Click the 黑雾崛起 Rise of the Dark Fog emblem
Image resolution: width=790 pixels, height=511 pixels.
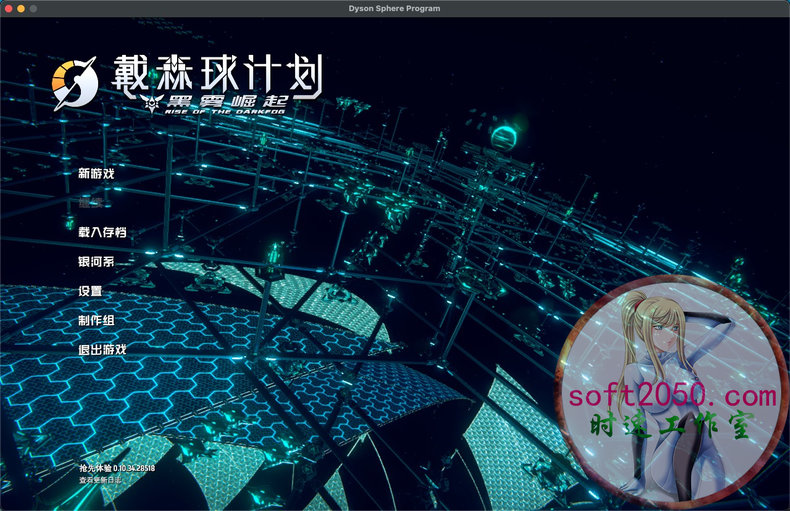click(x=214, y=104)
